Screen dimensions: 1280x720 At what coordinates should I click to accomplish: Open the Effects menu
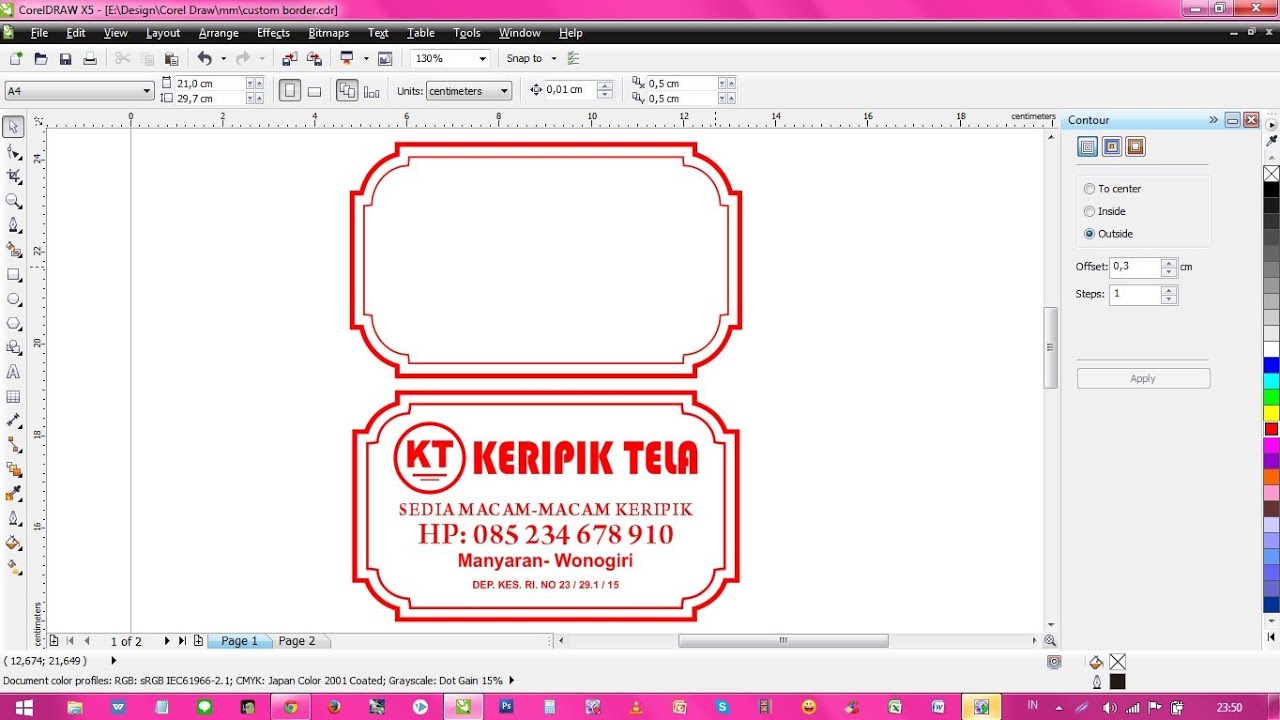pyautogui.click(x=273, y=33)
